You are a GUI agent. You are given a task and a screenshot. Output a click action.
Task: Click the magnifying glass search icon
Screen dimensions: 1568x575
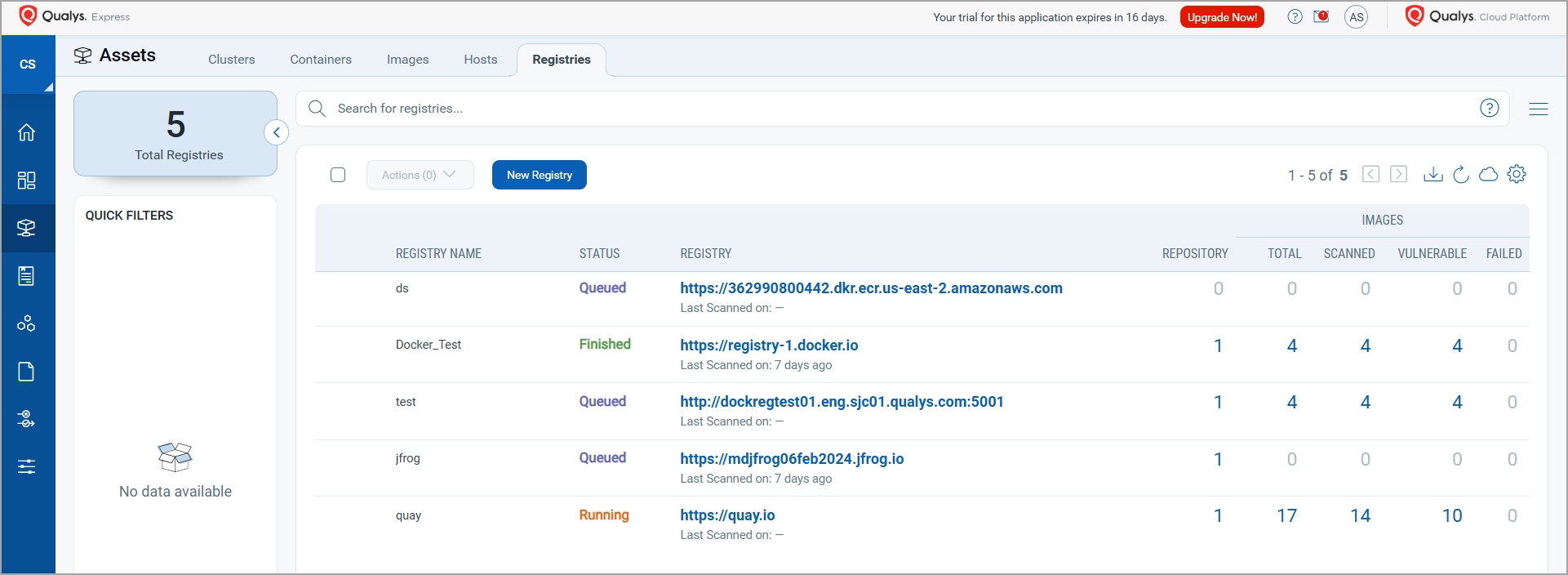[x=318, y=109]
